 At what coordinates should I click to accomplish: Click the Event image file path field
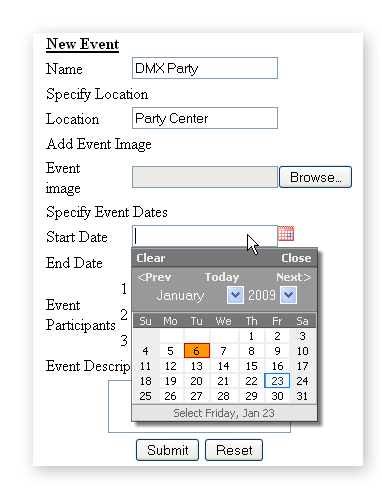point(205,177)
